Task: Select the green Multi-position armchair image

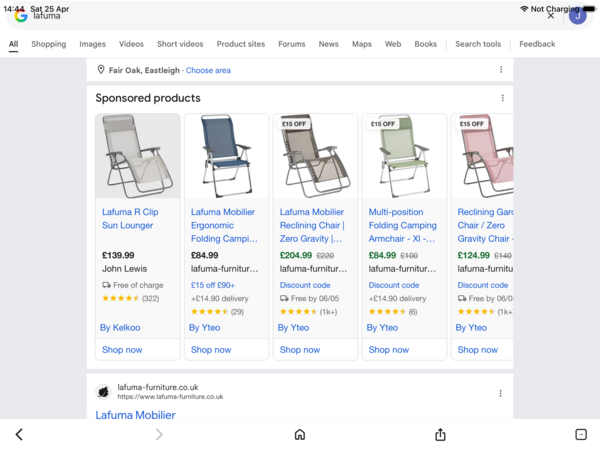Action: click(402, 156)
